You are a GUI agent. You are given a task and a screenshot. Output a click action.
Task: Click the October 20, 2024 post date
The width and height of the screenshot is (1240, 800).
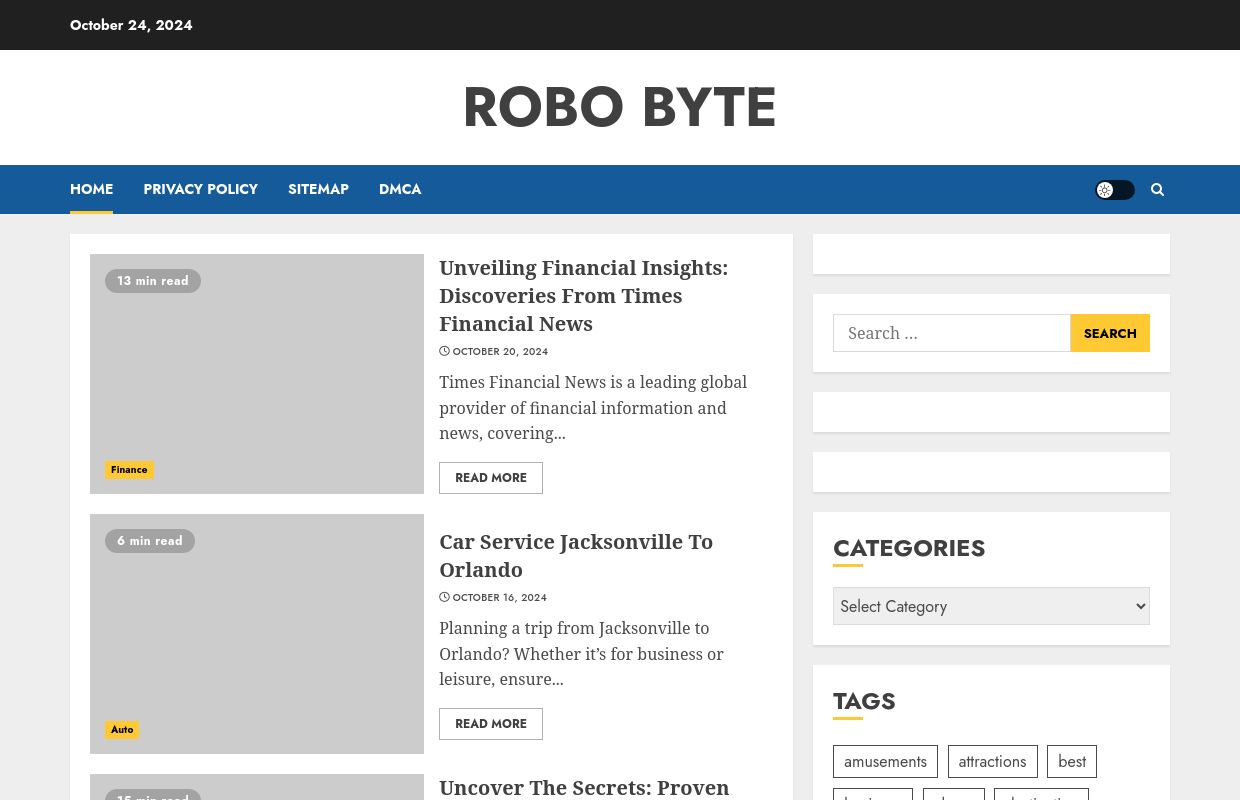click(x=500, y=352)
